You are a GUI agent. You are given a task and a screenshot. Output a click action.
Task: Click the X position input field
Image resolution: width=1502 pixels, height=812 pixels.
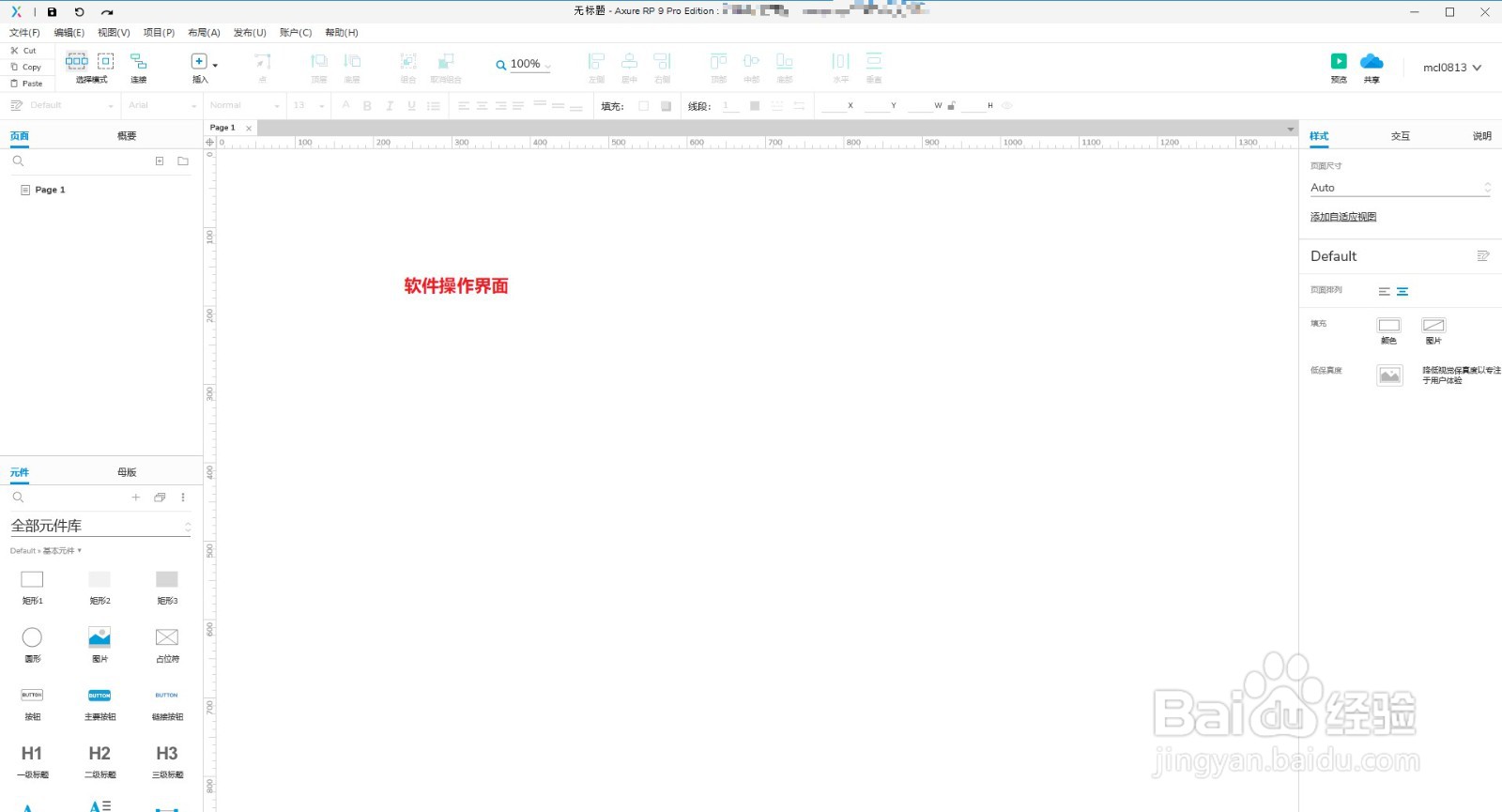pyautogui.click(x=833, y=106)
